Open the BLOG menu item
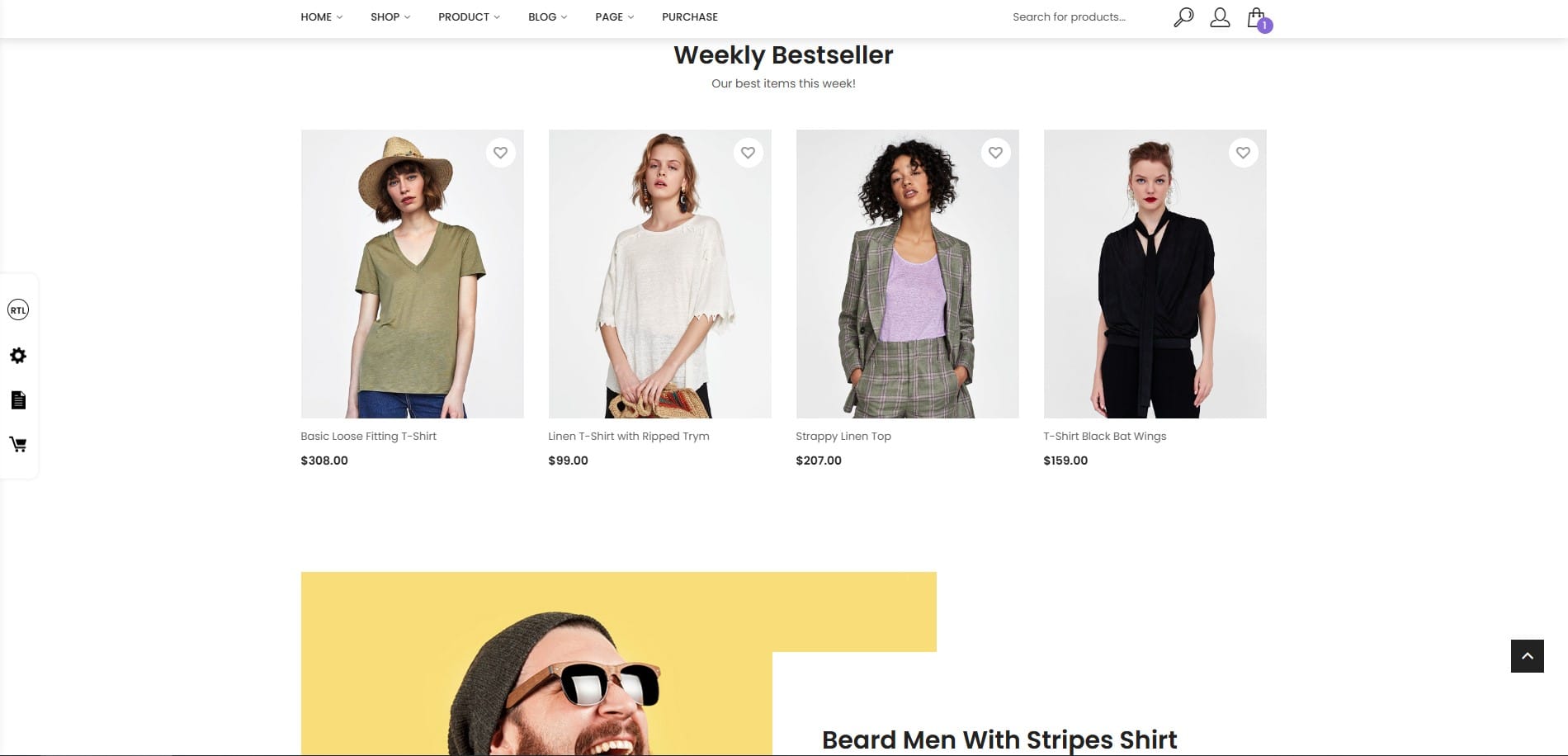This screenshot has height=756, width=1568. (x=547, y=17)
